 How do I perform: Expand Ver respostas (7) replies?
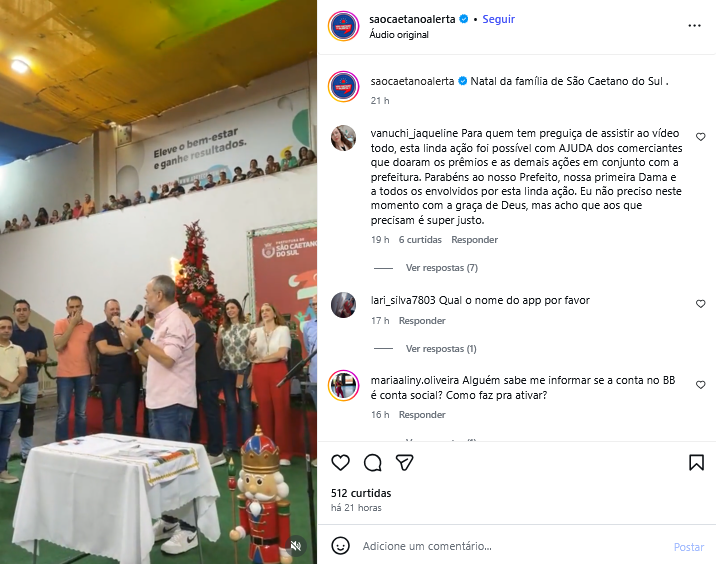(x=442, y=268)
